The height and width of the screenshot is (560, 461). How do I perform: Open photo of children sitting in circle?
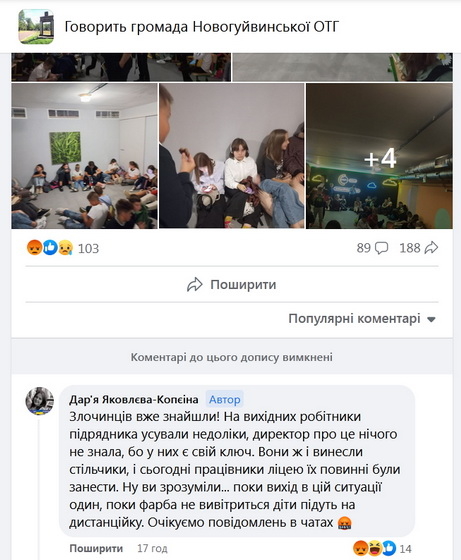(84, 156)
